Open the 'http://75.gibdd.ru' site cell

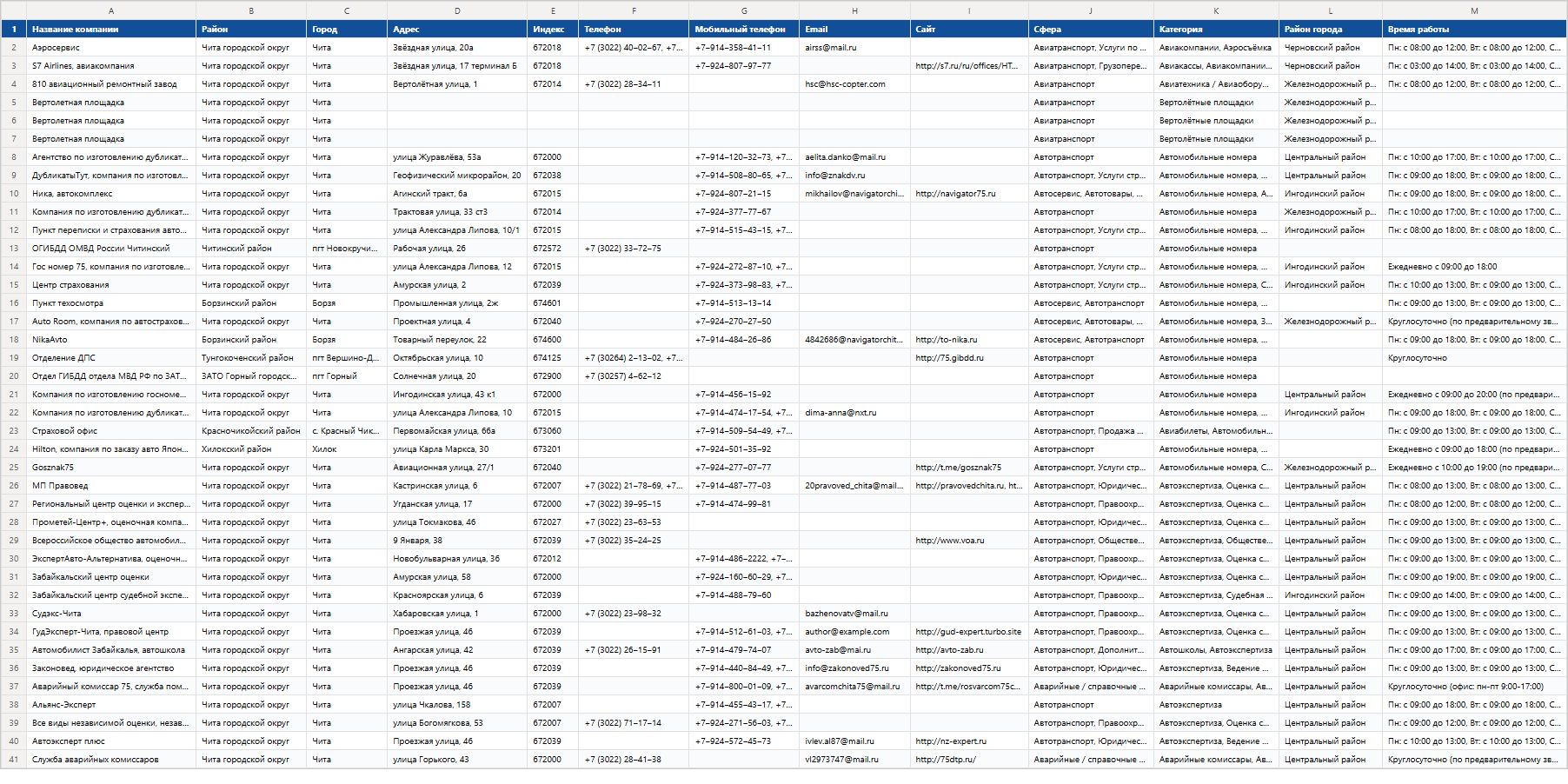click(969, 357)
